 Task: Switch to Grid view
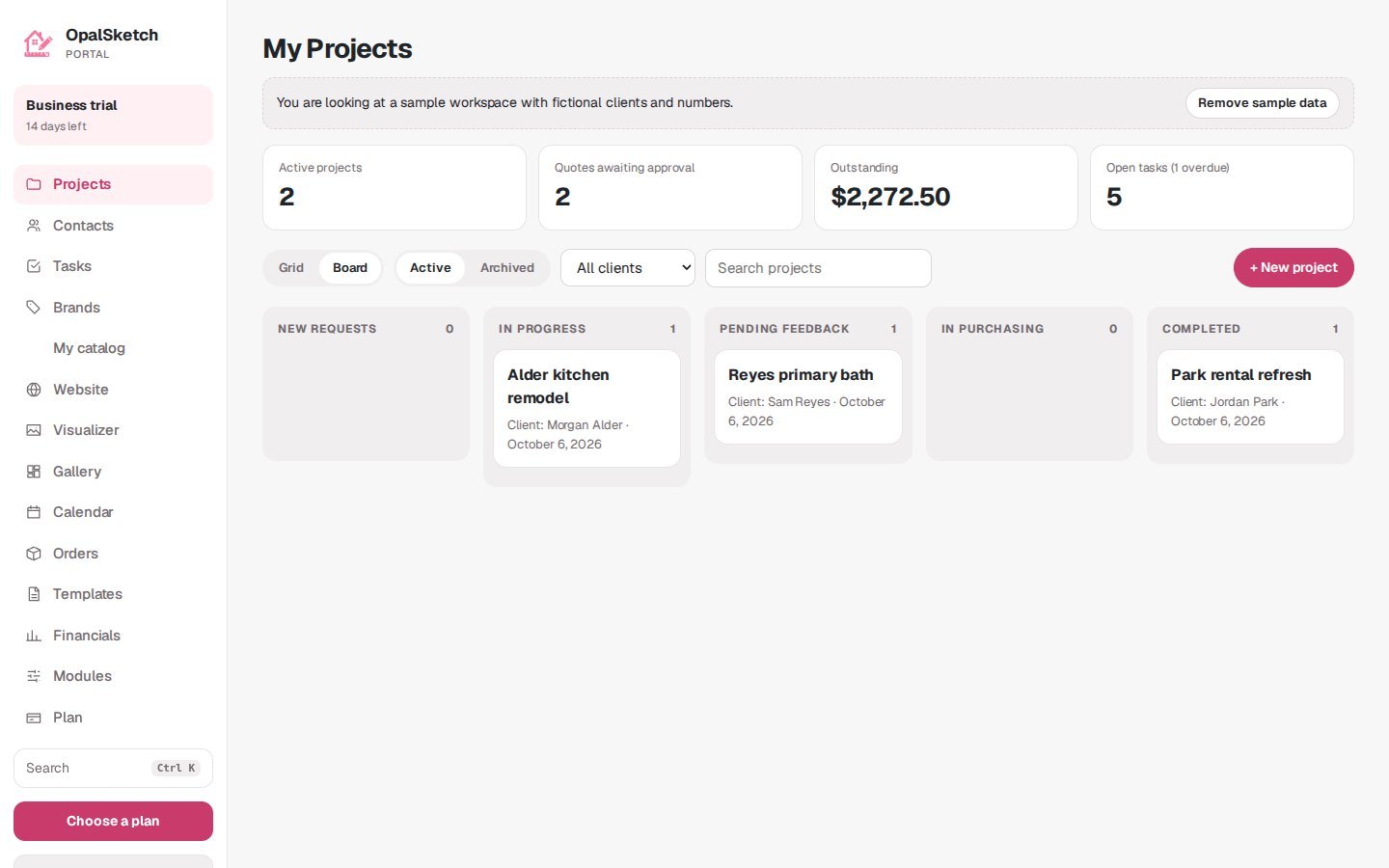pos(291,268)
